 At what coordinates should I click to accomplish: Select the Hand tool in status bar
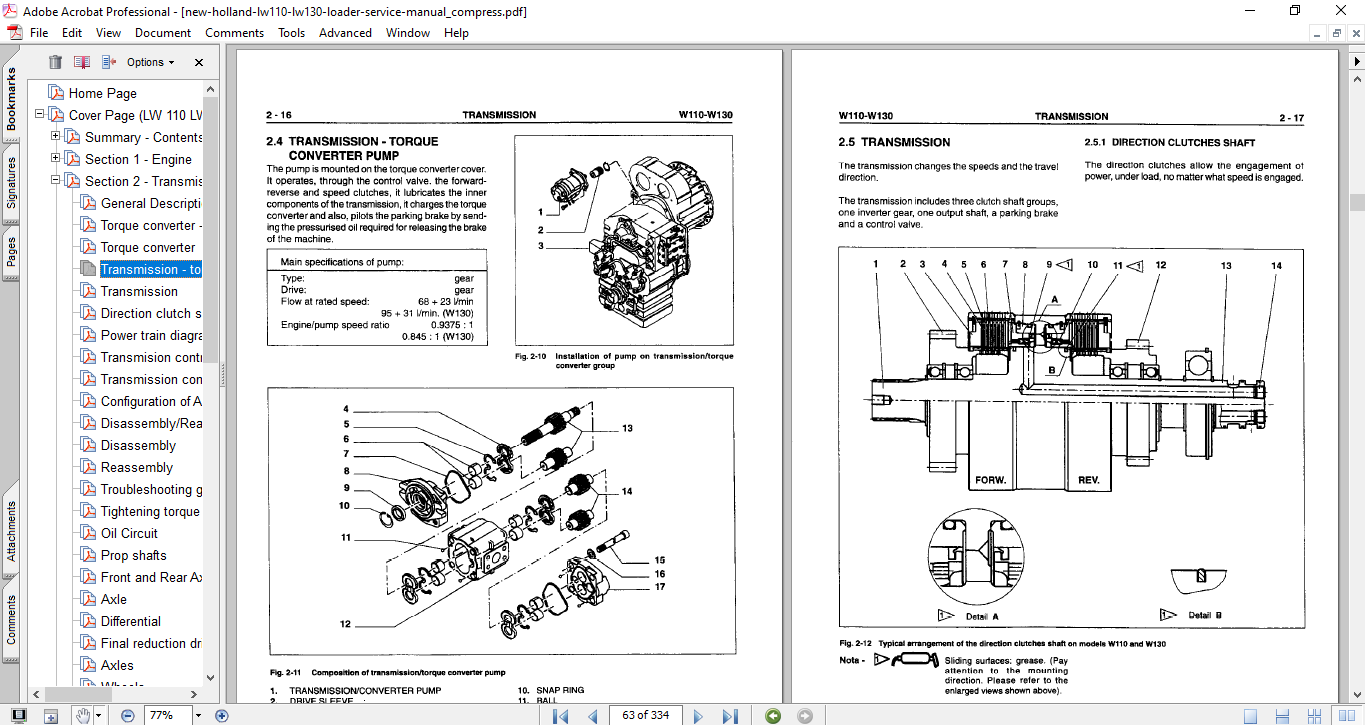(85, 715)
